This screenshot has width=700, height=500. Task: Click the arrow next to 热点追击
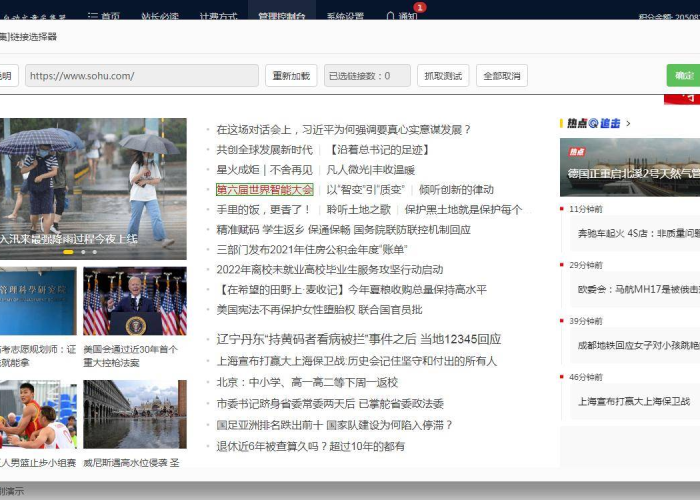(628, 123)
